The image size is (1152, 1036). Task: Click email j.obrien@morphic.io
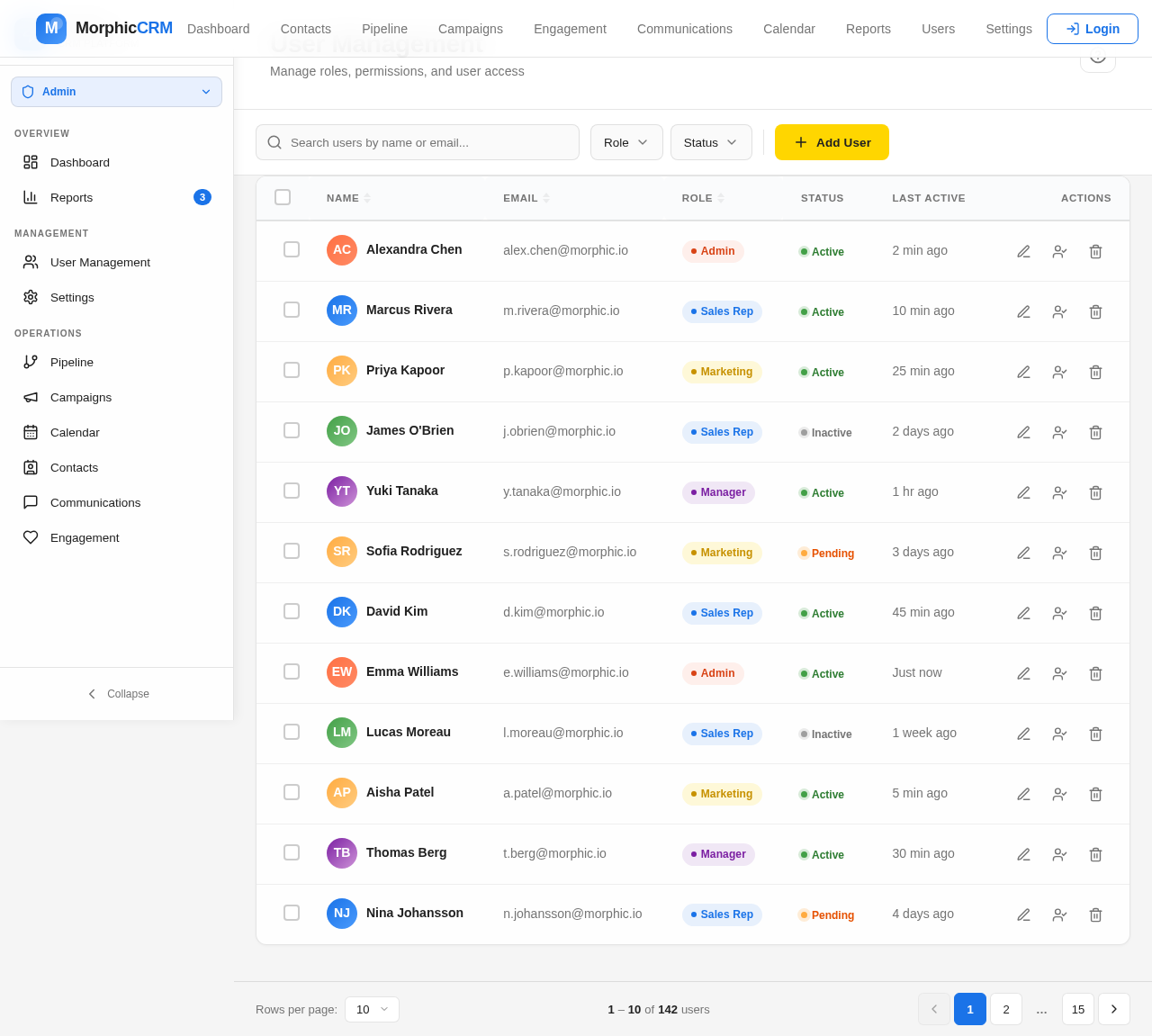click(560, 431)
